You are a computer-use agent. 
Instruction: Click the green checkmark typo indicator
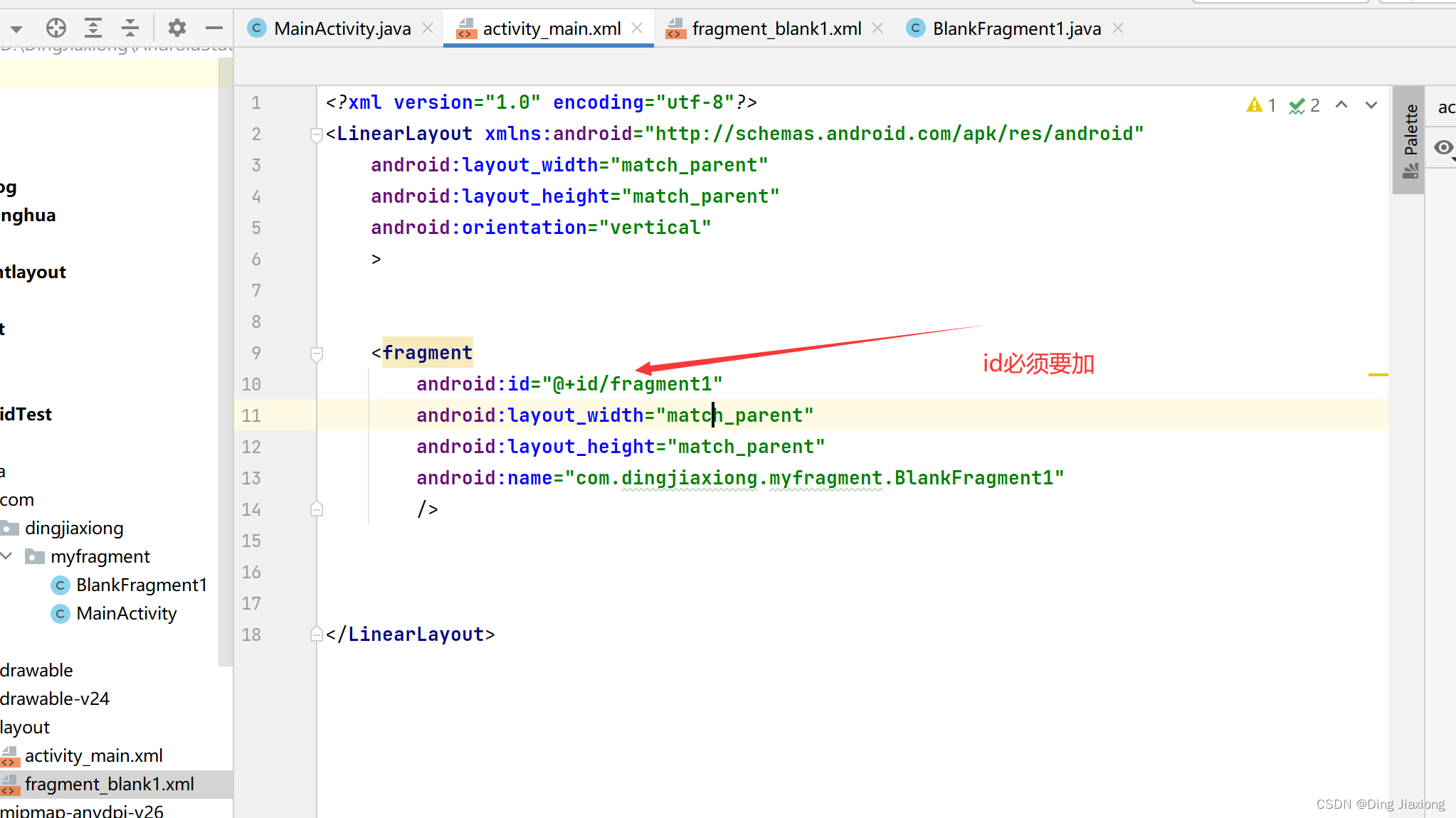coord(1297,105)
